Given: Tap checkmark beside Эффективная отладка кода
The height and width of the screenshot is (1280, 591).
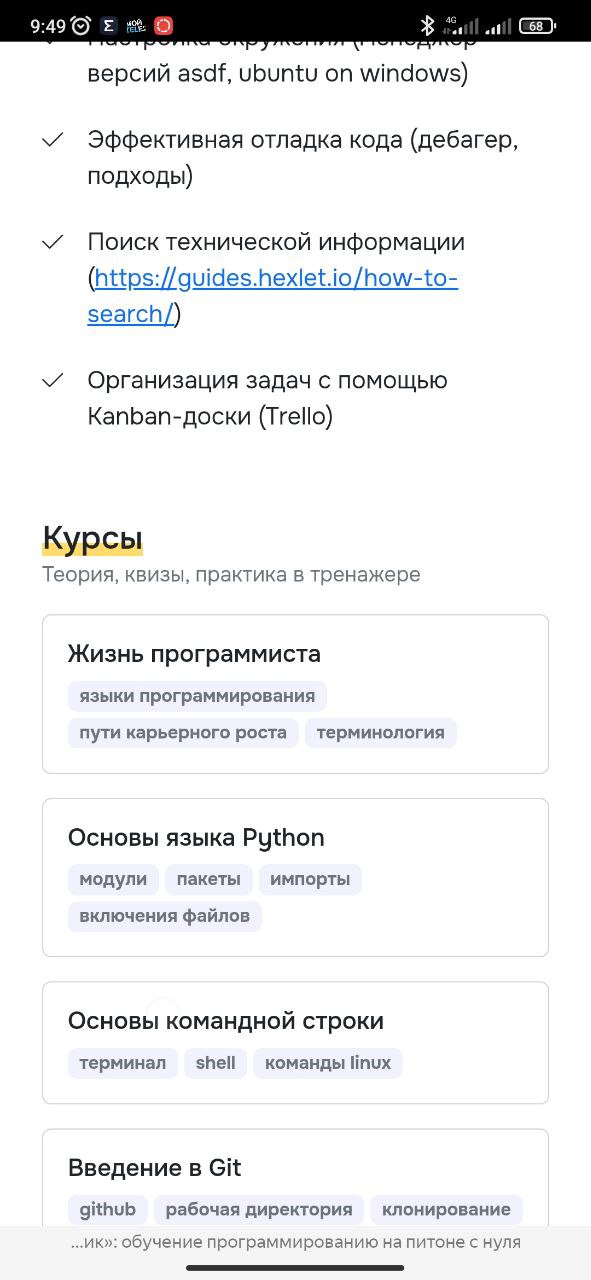Looking at the screenshot, I should click(x=53, y=140).
